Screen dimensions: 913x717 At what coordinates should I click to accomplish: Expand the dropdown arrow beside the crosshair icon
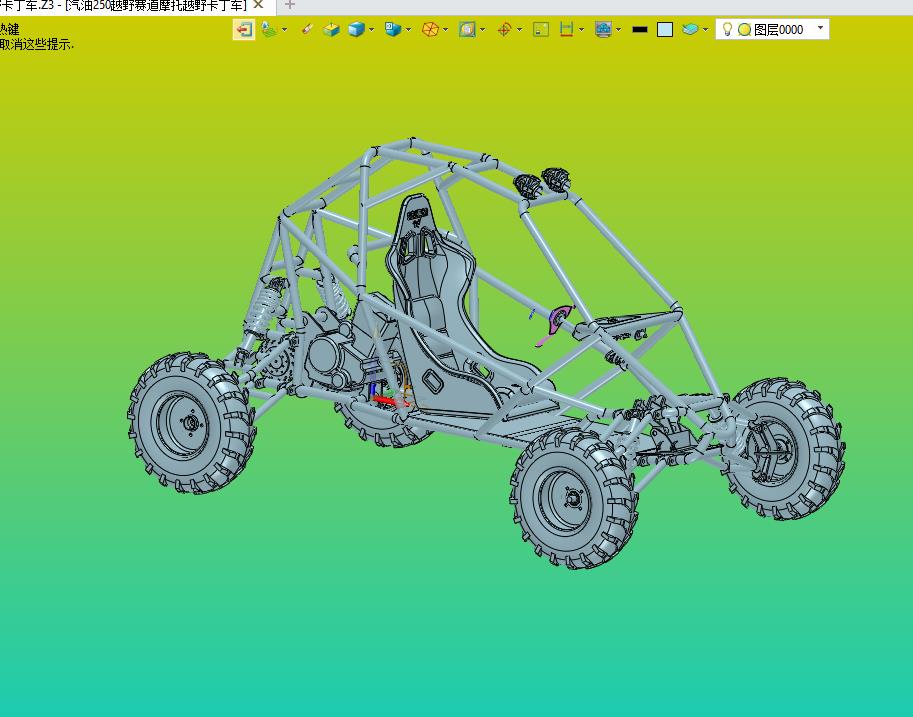(x=520, y=30)
